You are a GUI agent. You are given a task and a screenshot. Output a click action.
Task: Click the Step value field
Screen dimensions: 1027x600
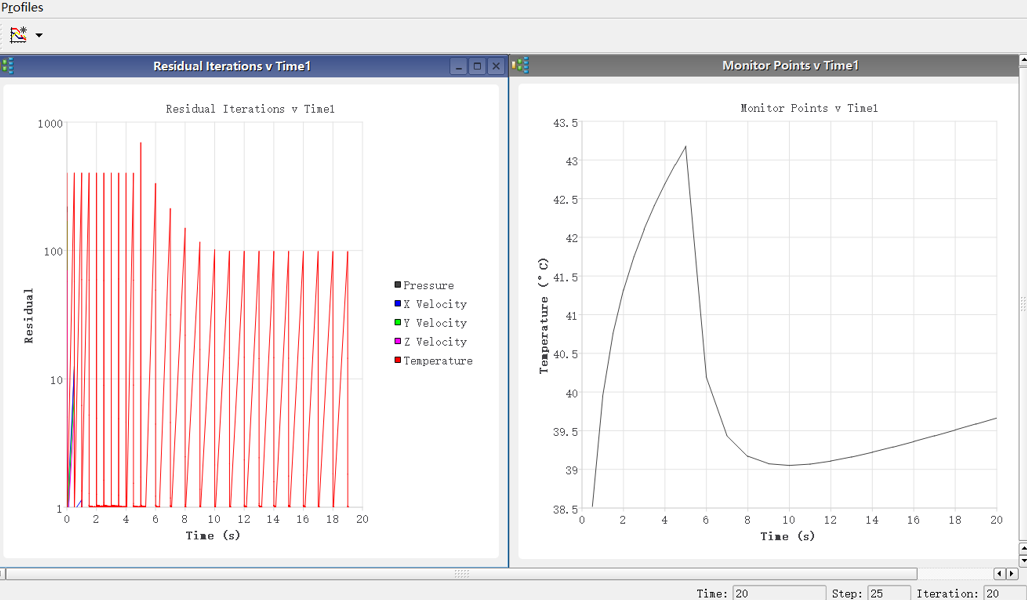(x=888, y=593)
